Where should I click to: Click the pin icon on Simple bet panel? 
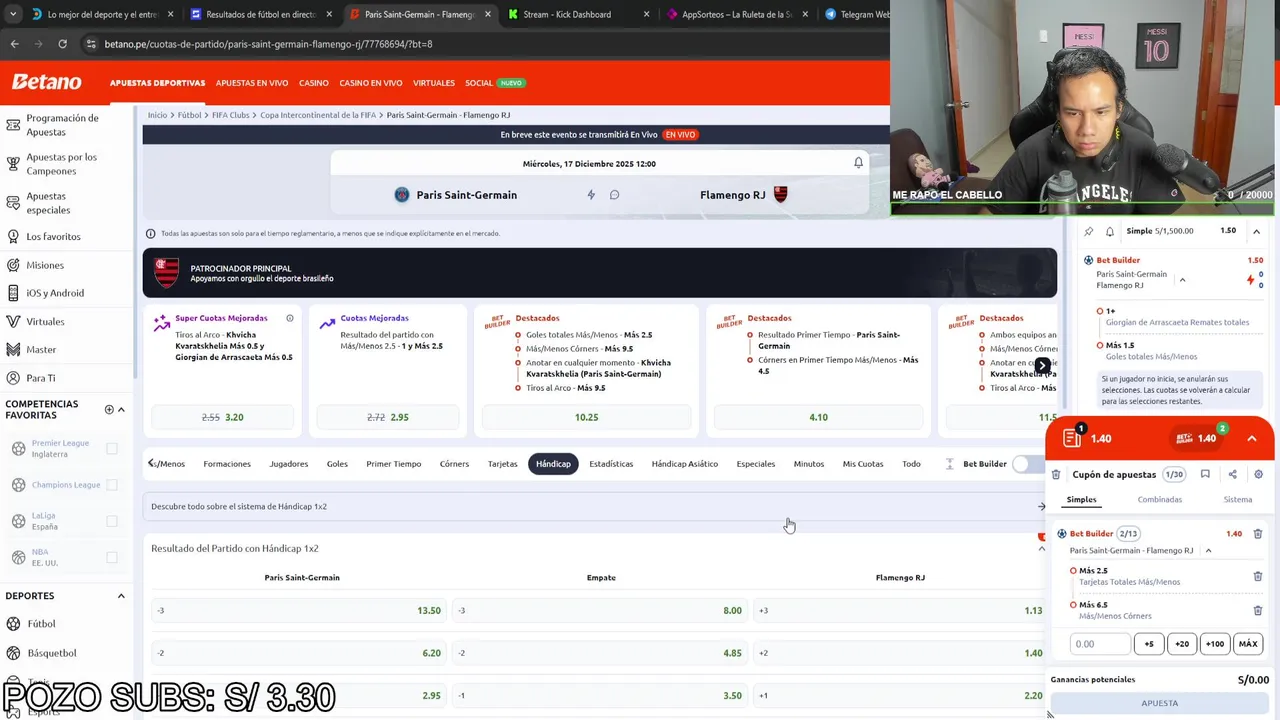(x=1089, y=231)
